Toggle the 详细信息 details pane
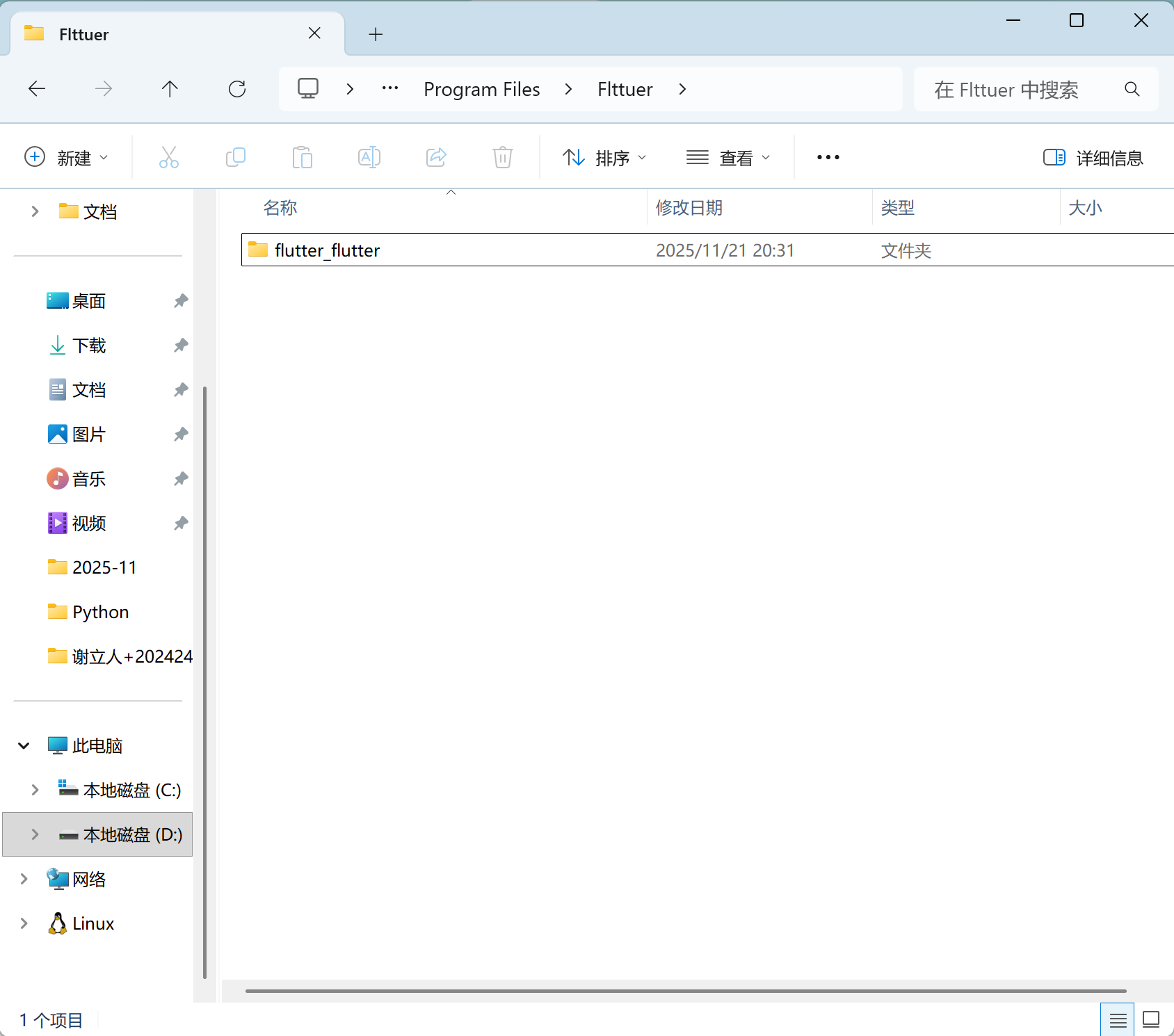 (x=1092, y=158)
